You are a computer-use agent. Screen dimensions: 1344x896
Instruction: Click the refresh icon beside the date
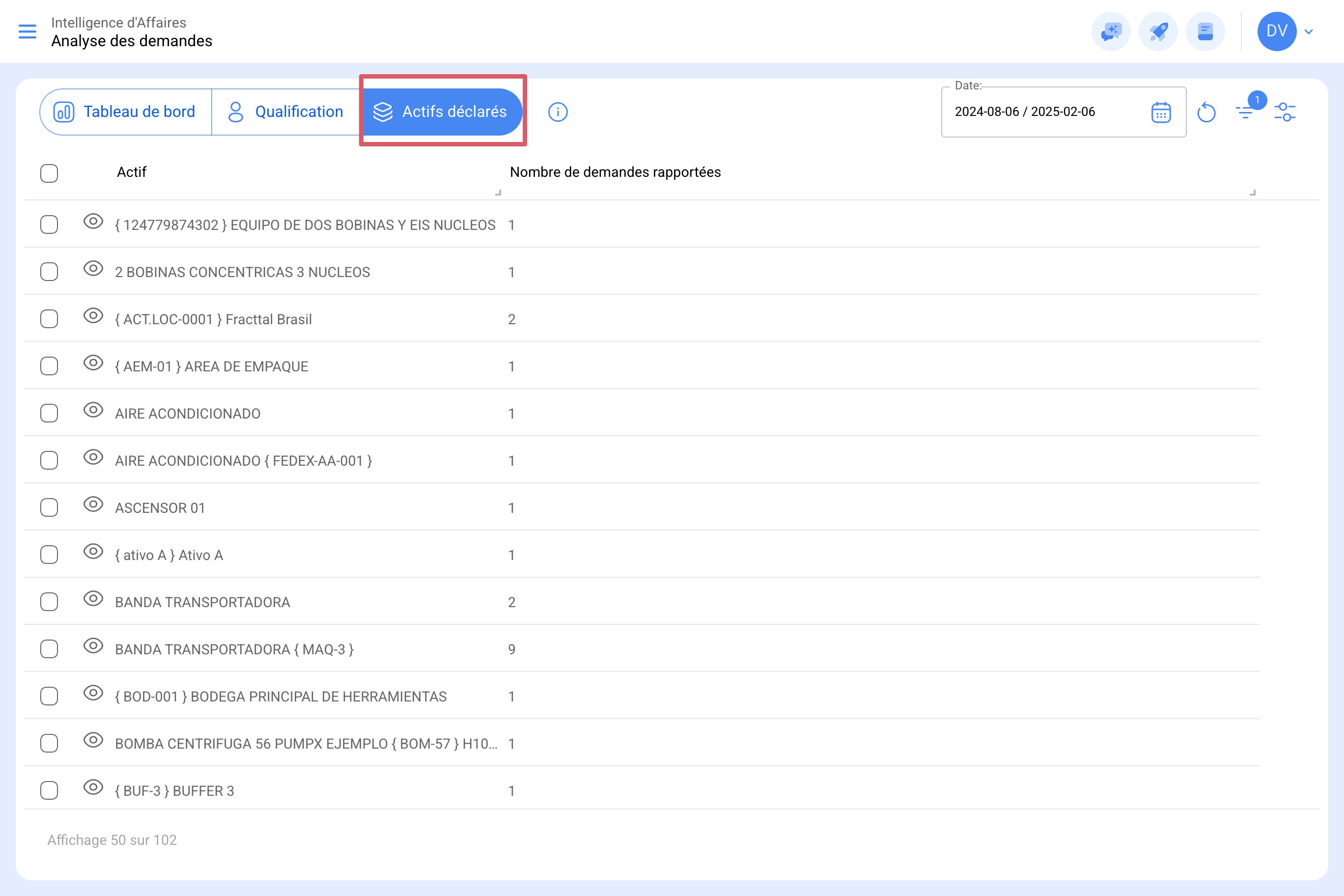click(1206, 112)
